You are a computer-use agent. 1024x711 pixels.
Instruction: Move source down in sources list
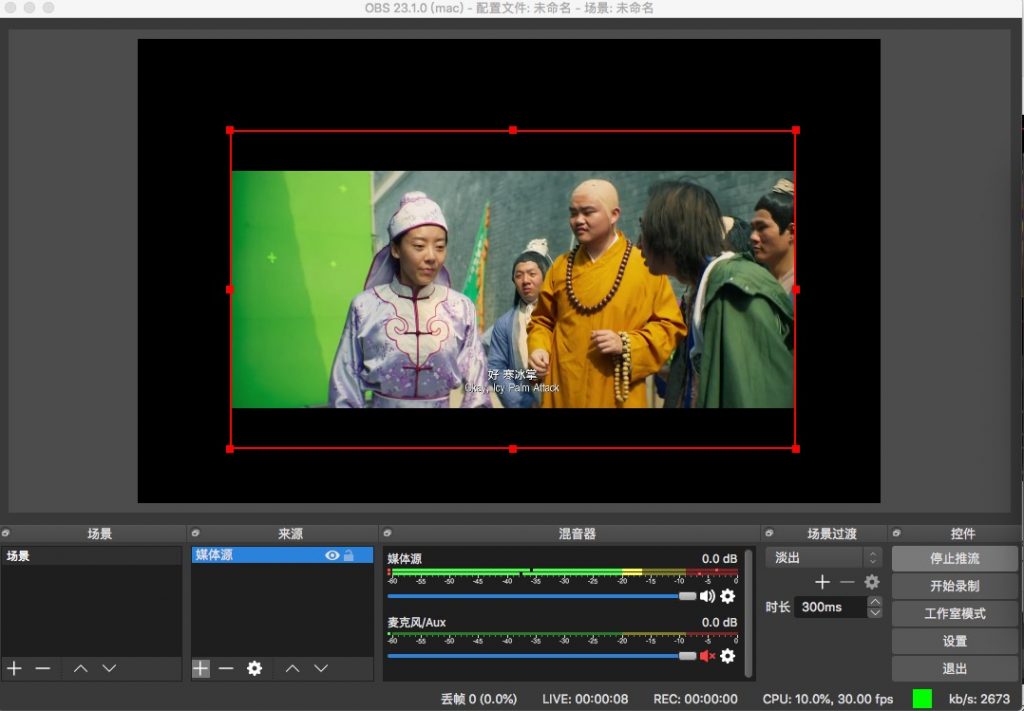pos(321,669)
